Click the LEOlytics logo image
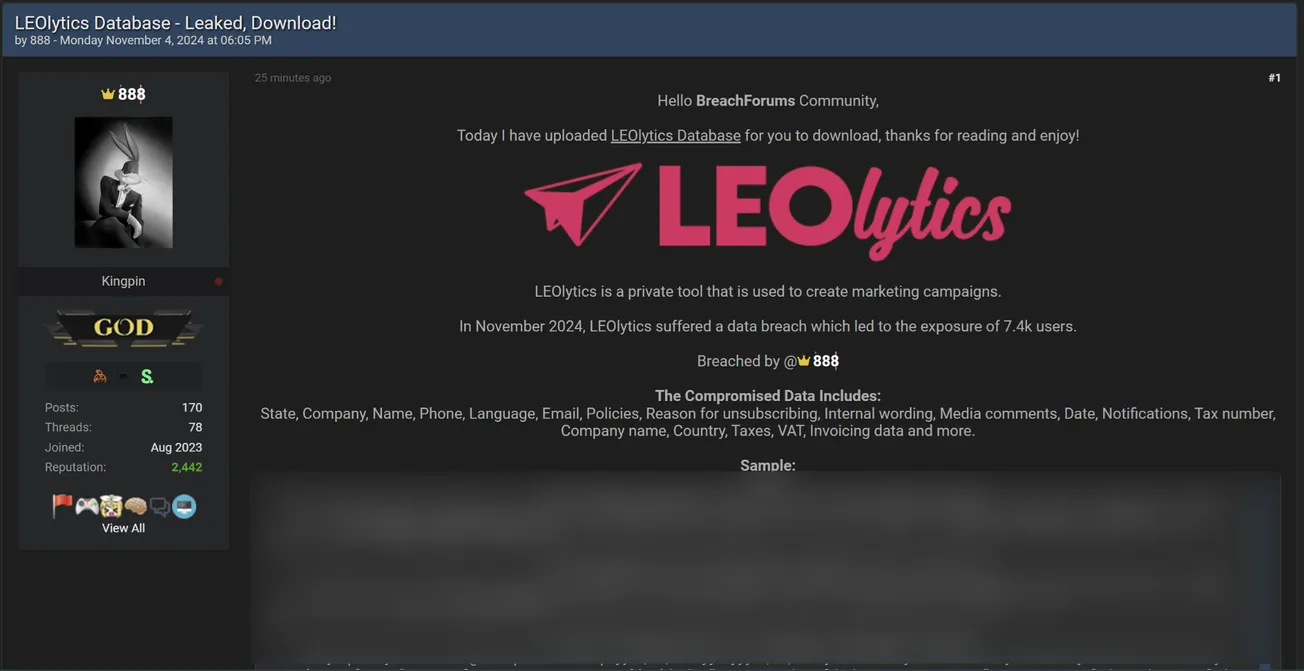 coord(768,211)
